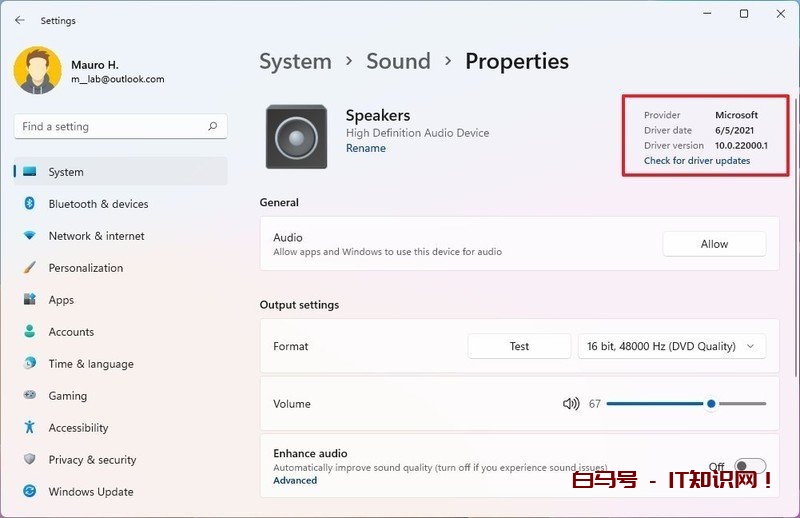Screen dimensions: 800x518
Task: Click the Volume slider handle
Action: click(x=711, y=404)
